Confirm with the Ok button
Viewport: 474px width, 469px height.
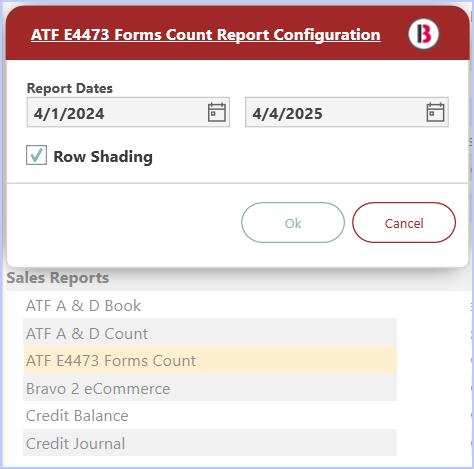pos(293,223)
